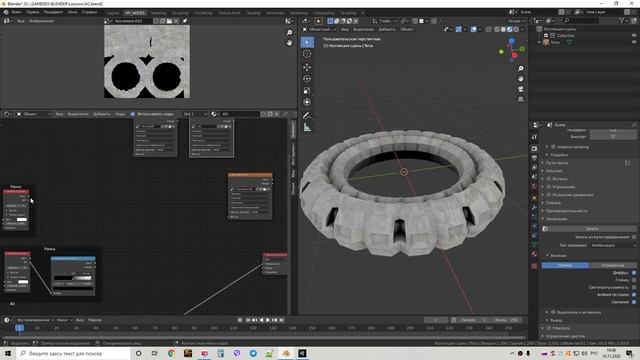
Task: Open the bake type dropdown
Action: tap(613, 245)
